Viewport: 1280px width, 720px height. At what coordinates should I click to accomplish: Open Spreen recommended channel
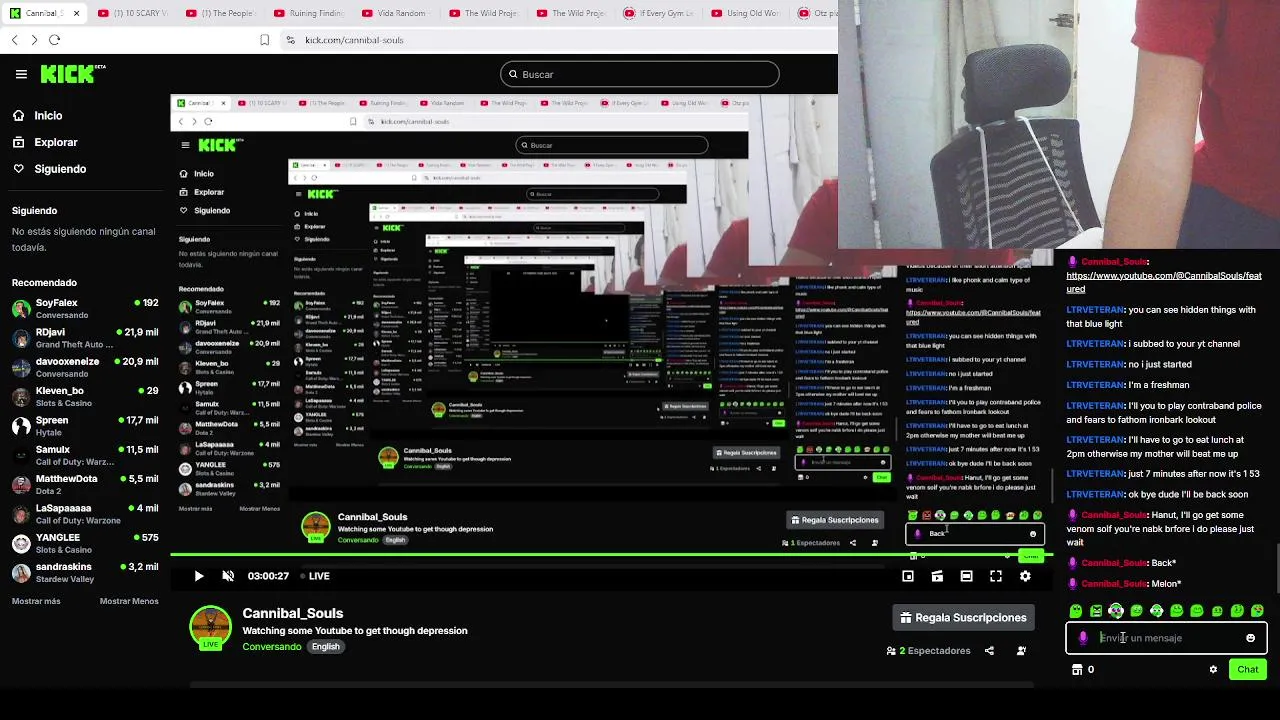pyautogui.click(x=85, y=426)
